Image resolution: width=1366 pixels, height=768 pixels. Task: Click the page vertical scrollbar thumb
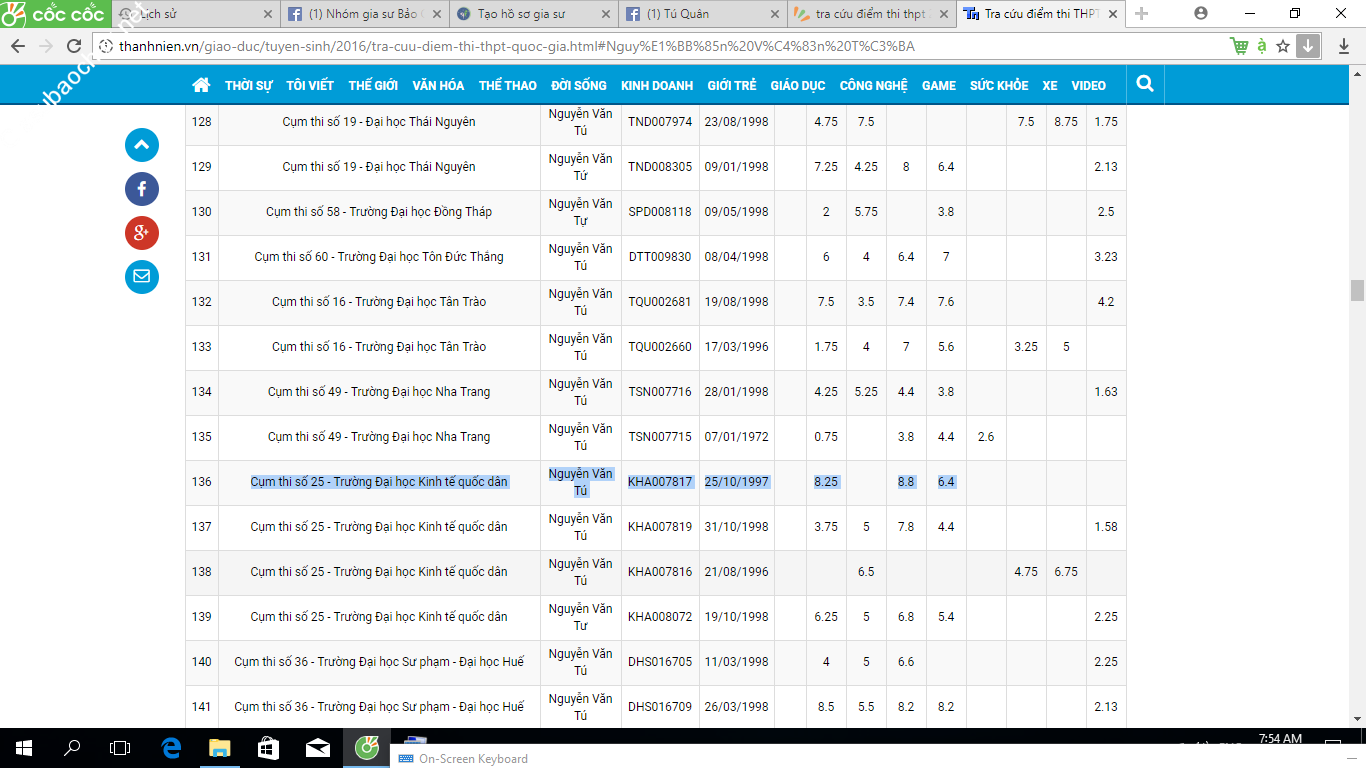tap(1357, 290)
